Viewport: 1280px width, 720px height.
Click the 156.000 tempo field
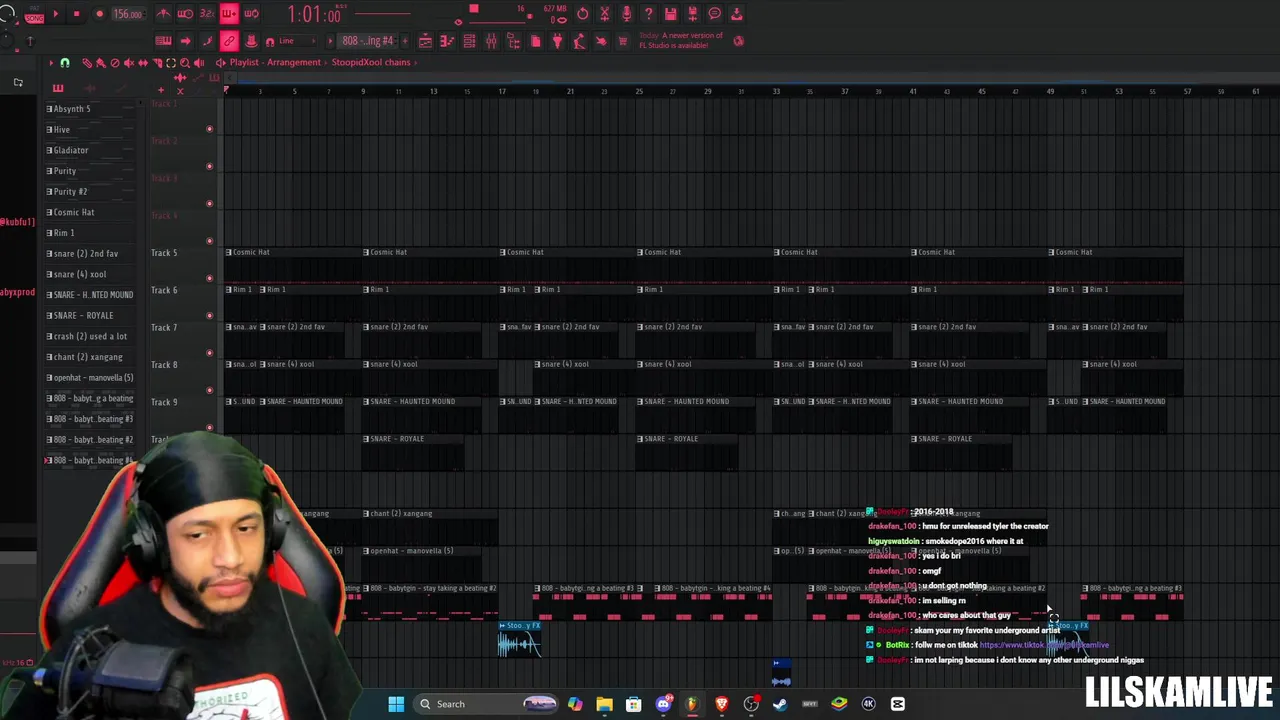[128, 14]
